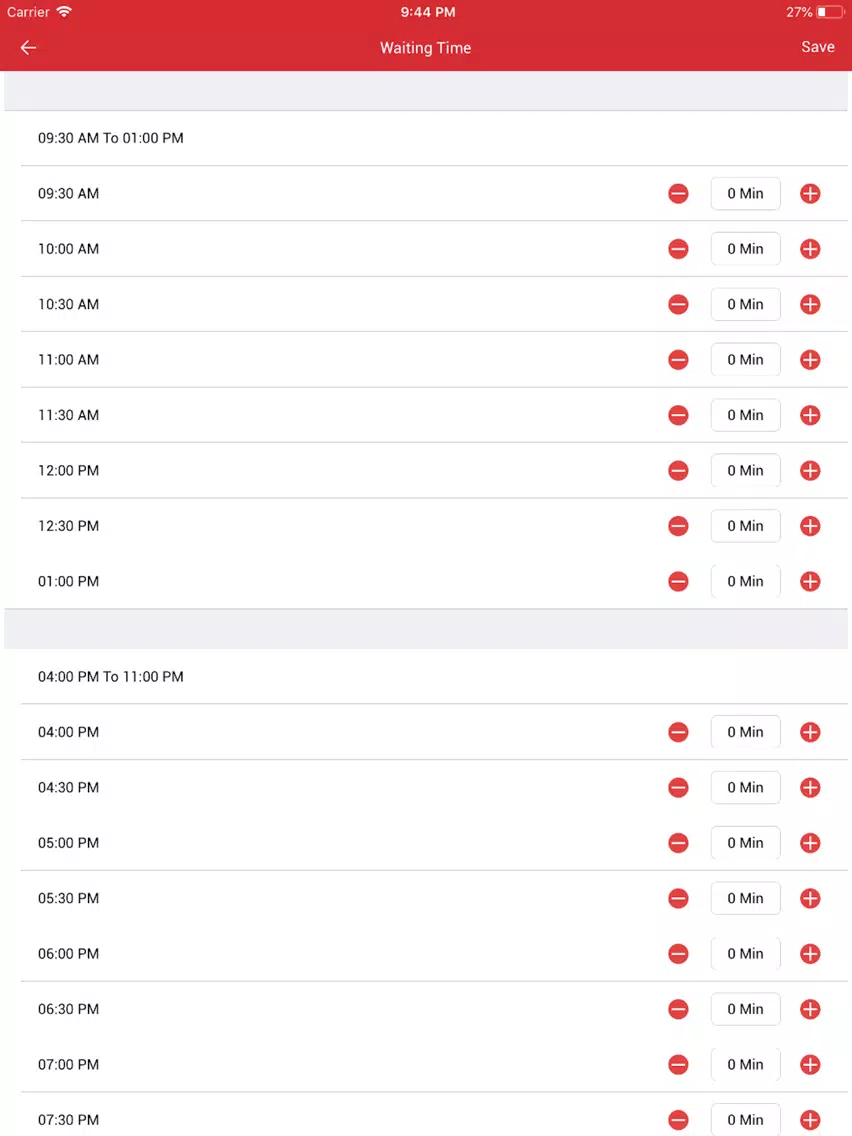Click the minus icon for 06:00 PM

tap(678, 954)
